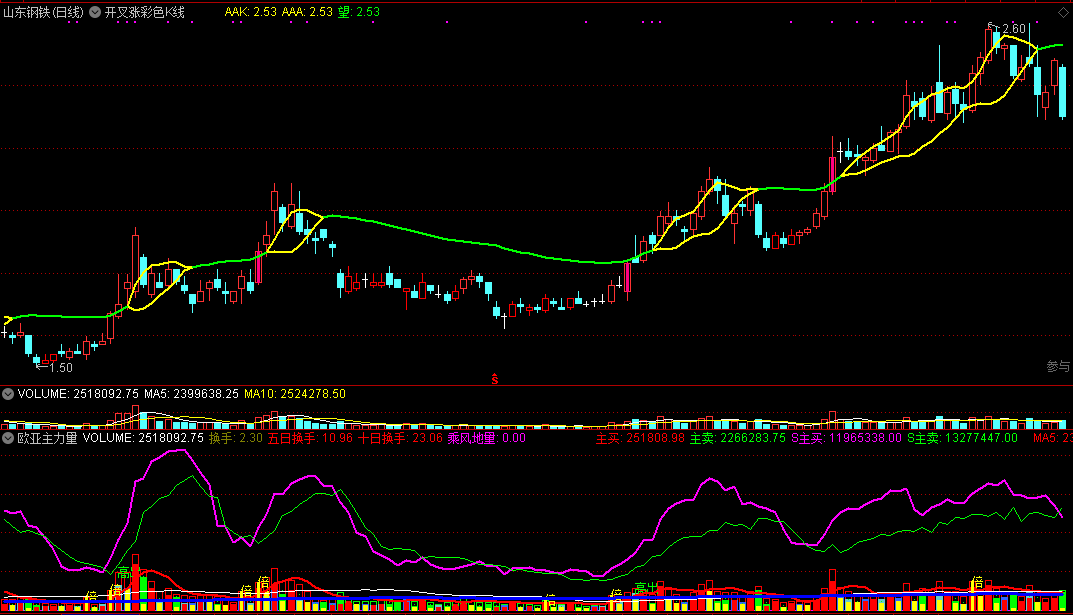The image size is (1073, 615).
Task: Select the 主买: 251808.98 value
Action: (x=640, y=438)
